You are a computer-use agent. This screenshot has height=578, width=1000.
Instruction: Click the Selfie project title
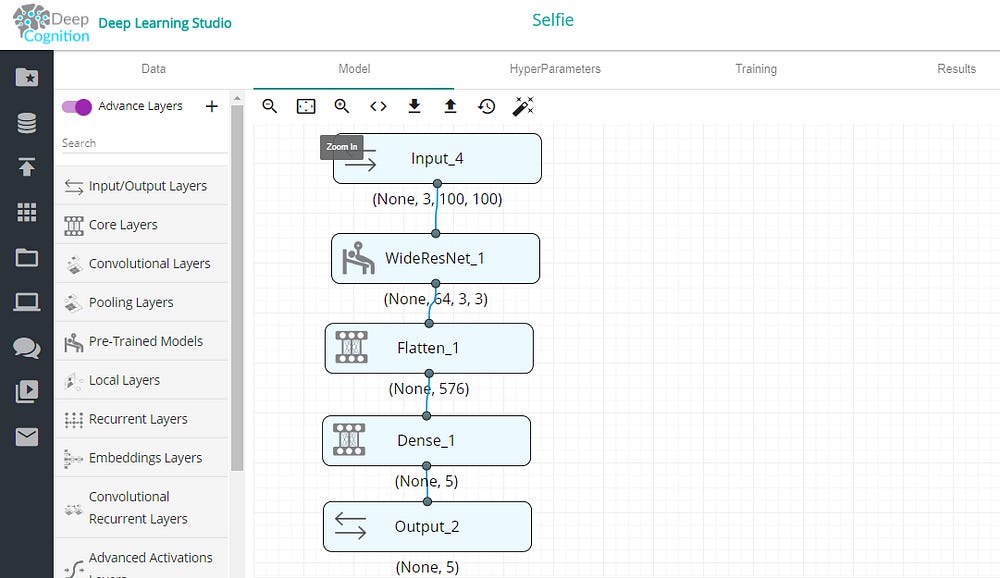point(553,20)
